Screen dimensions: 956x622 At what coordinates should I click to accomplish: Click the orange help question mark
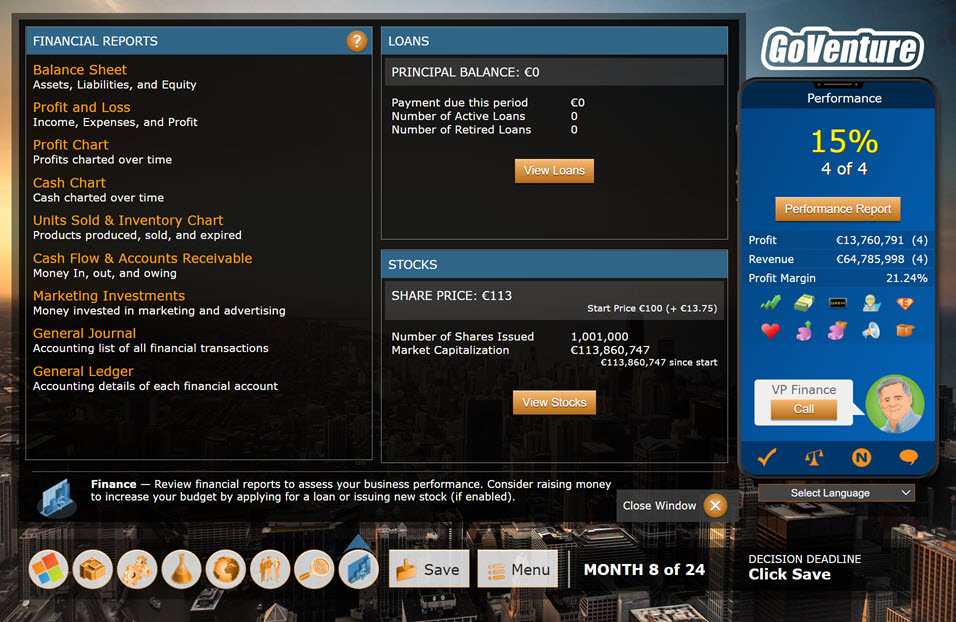(x=357, y=41)
